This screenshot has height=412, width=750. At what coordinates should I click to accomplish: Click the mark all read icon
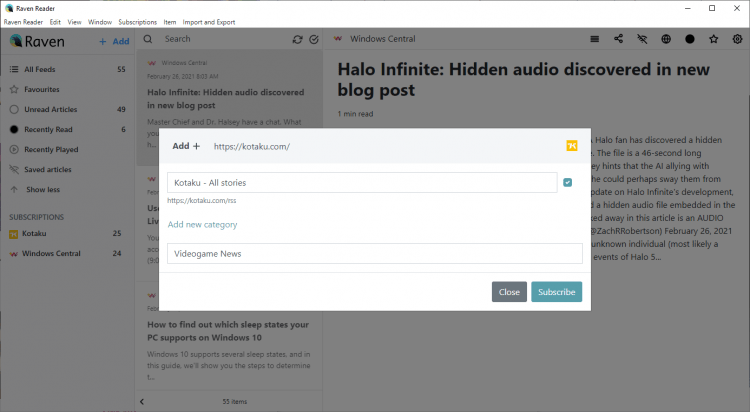click(x=314, y=39)
